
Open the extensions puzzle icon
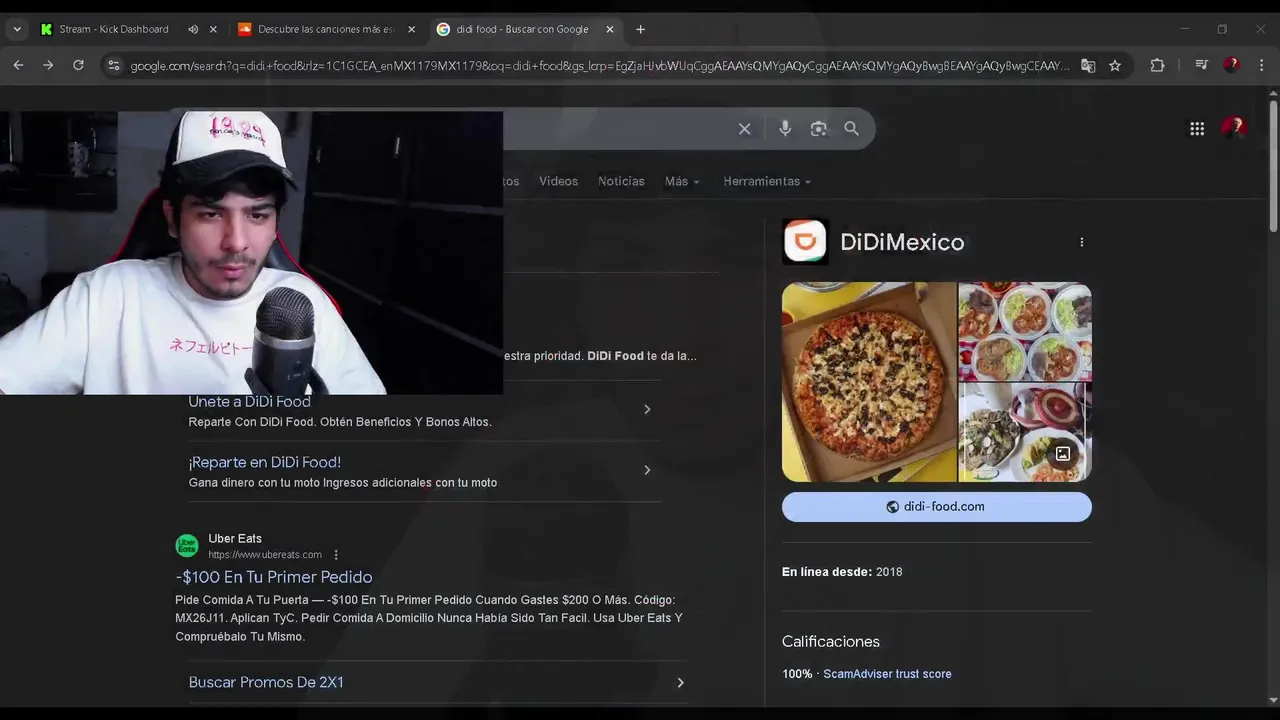[1157, 66]
